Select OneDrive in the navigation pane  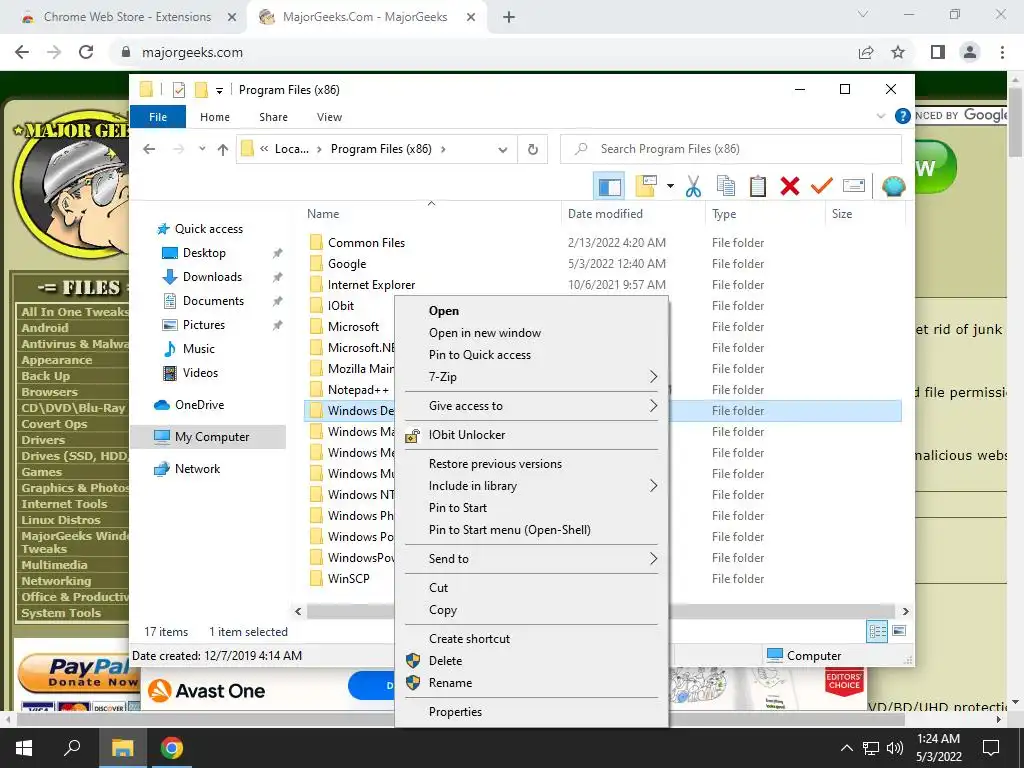click(199, 405)
